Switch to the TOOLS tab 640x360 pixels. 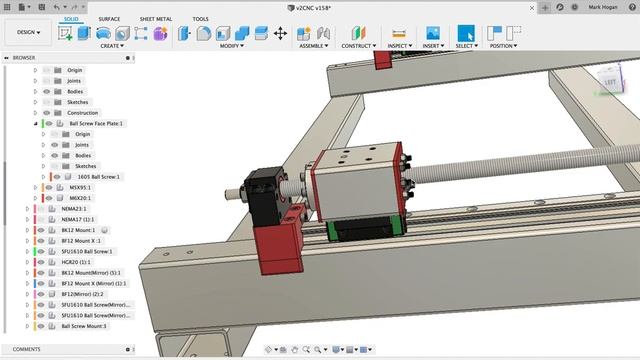(x=200, y=19)
